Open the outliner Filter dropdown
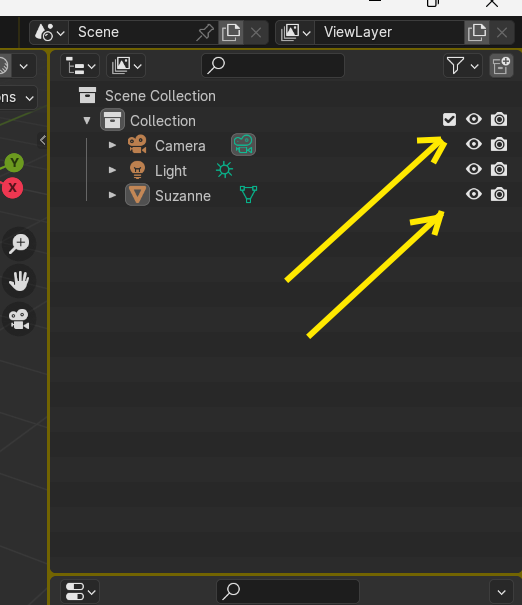 click(x=463, y=66)
